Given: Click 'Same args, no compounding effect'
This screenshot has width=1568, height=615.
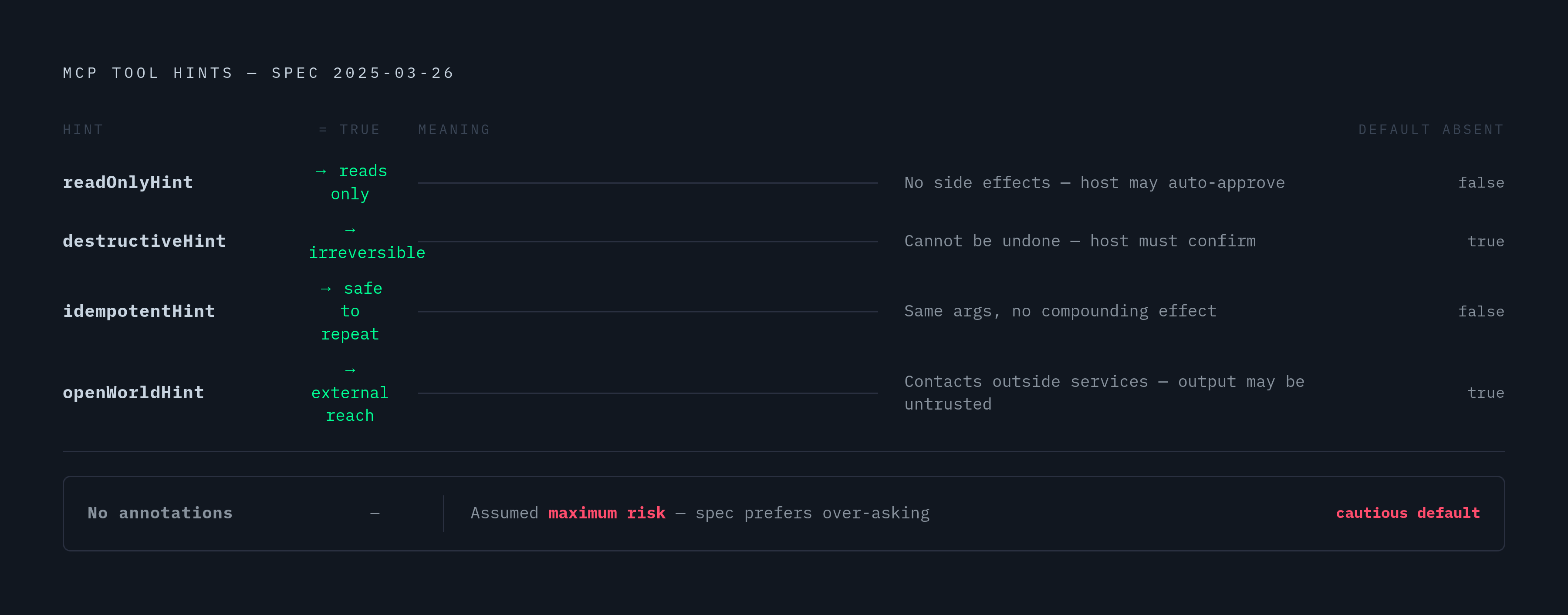Looking at the screenshot, I should 1060,312.
